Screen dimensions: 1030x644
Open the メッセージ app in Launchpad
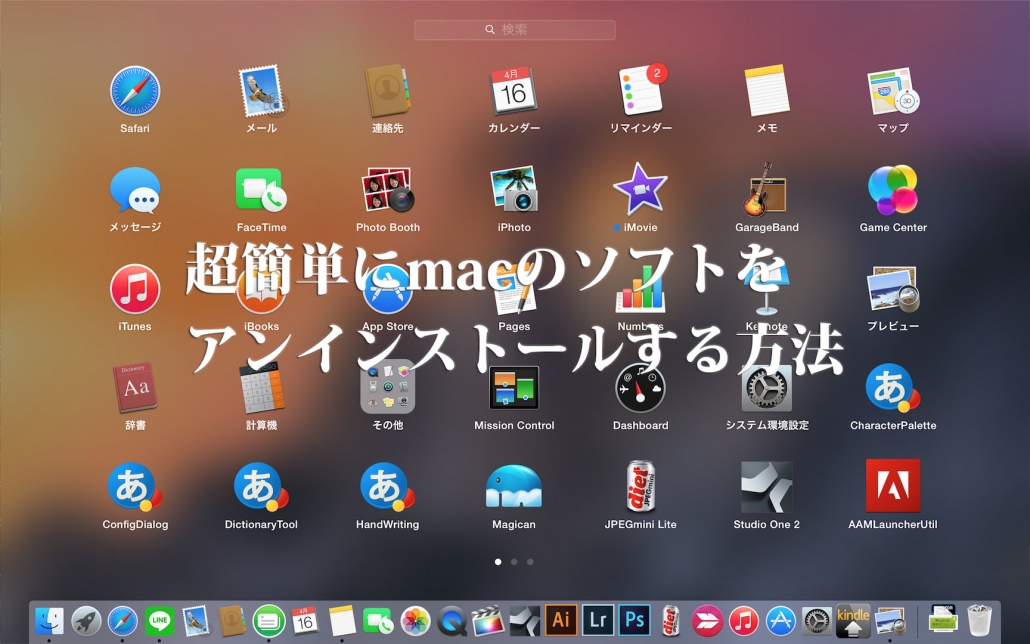(x=135, y=191)
